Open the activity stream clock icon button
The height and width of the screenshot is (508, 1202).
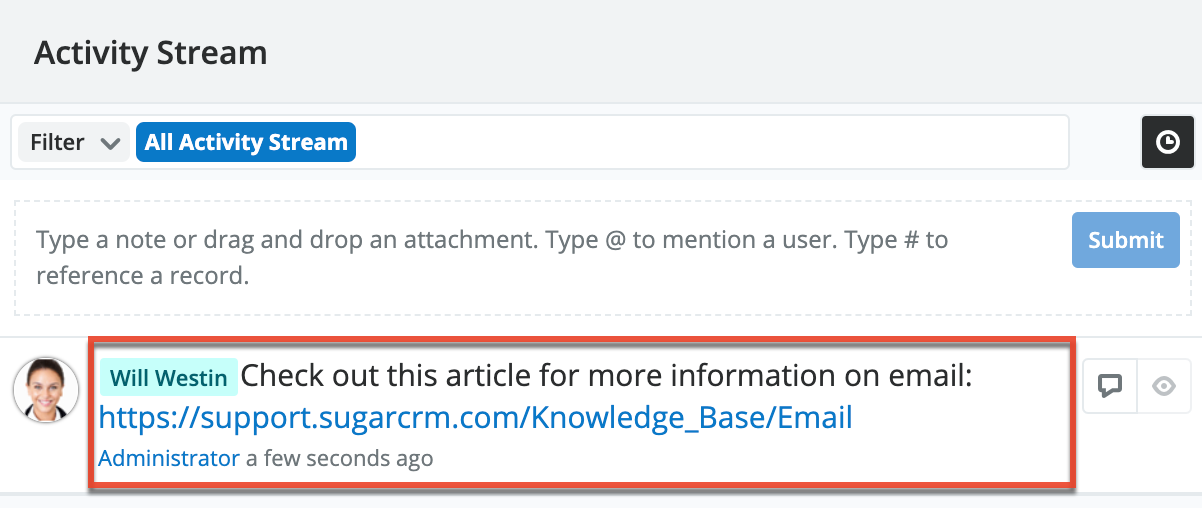pyautogui.click(x=1167, y=143)
